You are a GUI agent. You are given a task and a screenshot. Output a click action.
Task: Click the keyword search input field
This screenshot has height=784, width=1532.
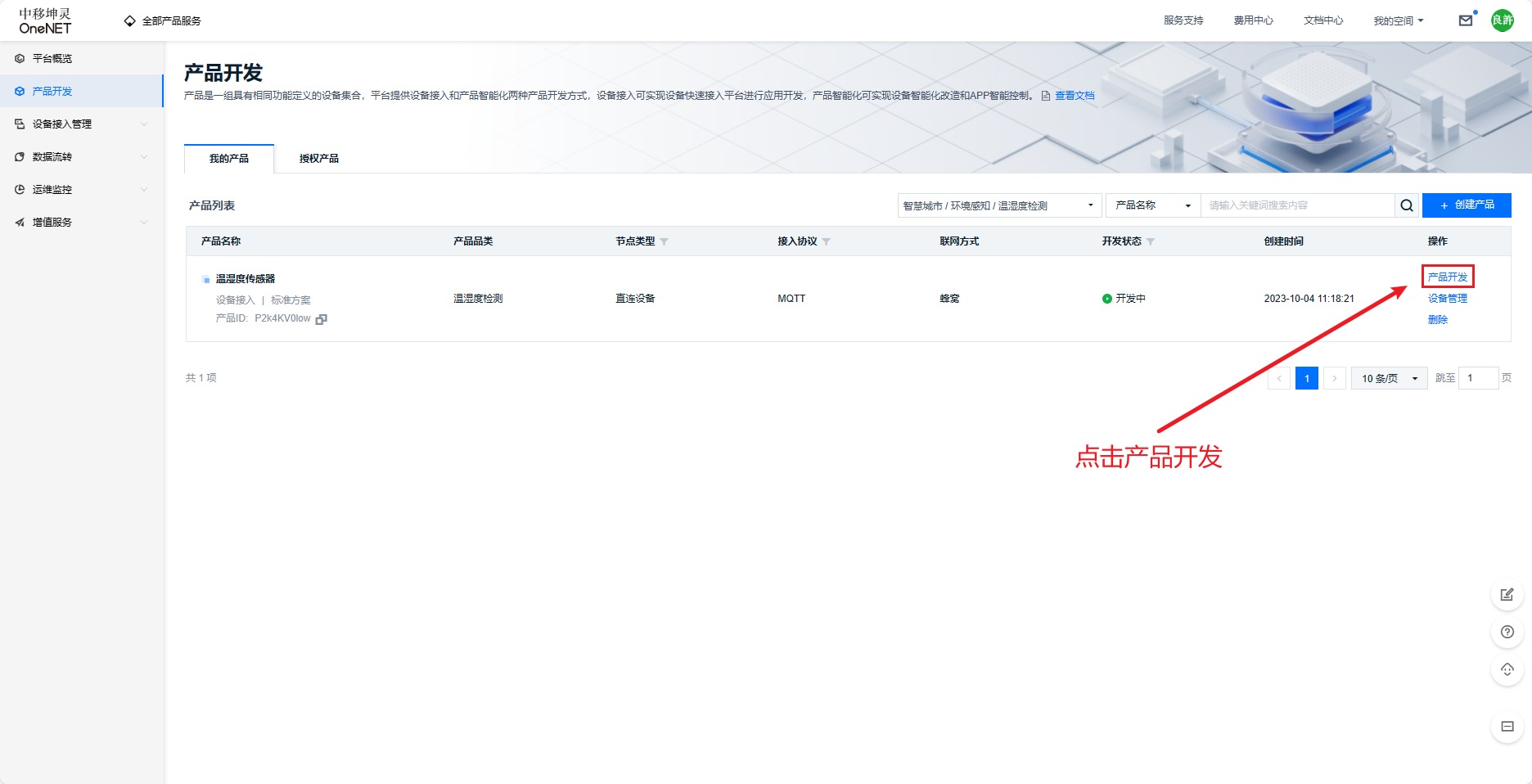(1298, 205)
